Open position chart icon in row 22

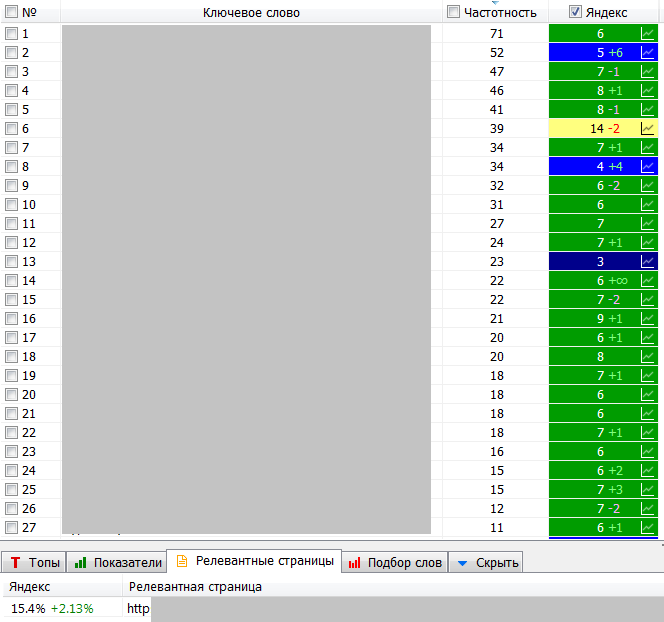647,432
